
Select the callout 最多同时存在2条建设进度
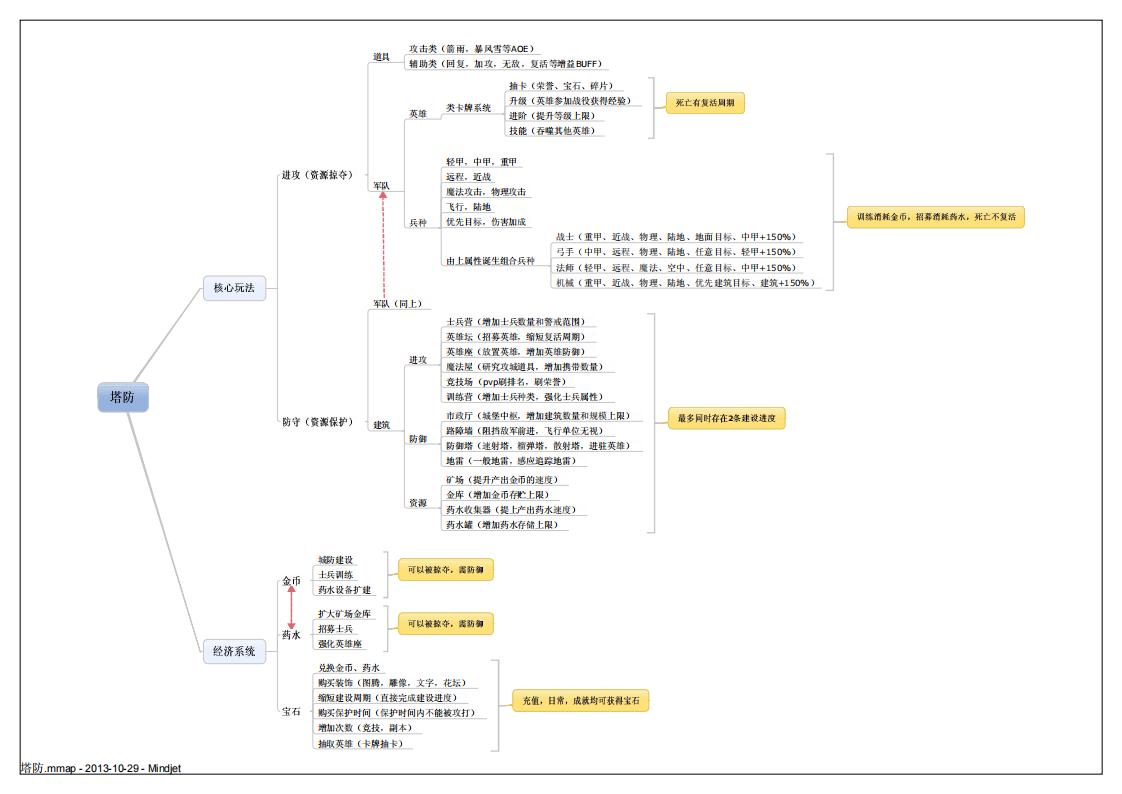(x=726, y=418)
